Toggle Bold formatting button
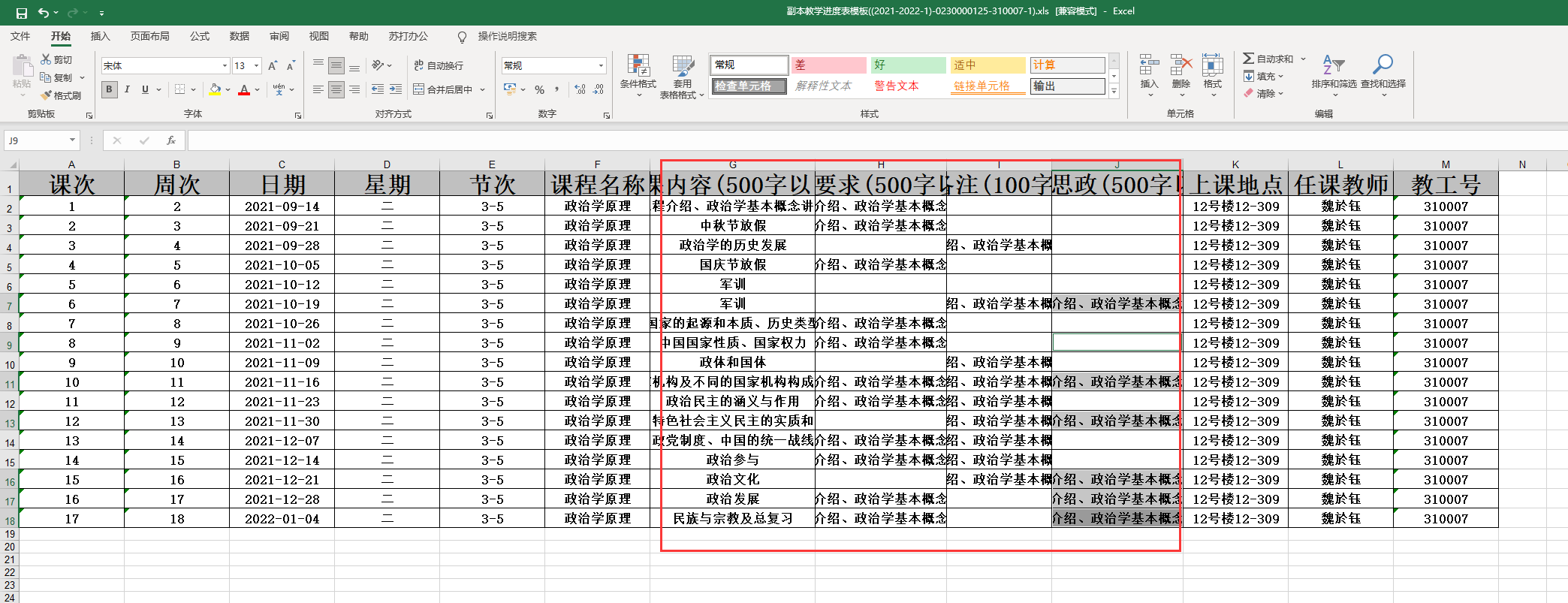This screenshot has height=603, width=1568. (110, 89)
